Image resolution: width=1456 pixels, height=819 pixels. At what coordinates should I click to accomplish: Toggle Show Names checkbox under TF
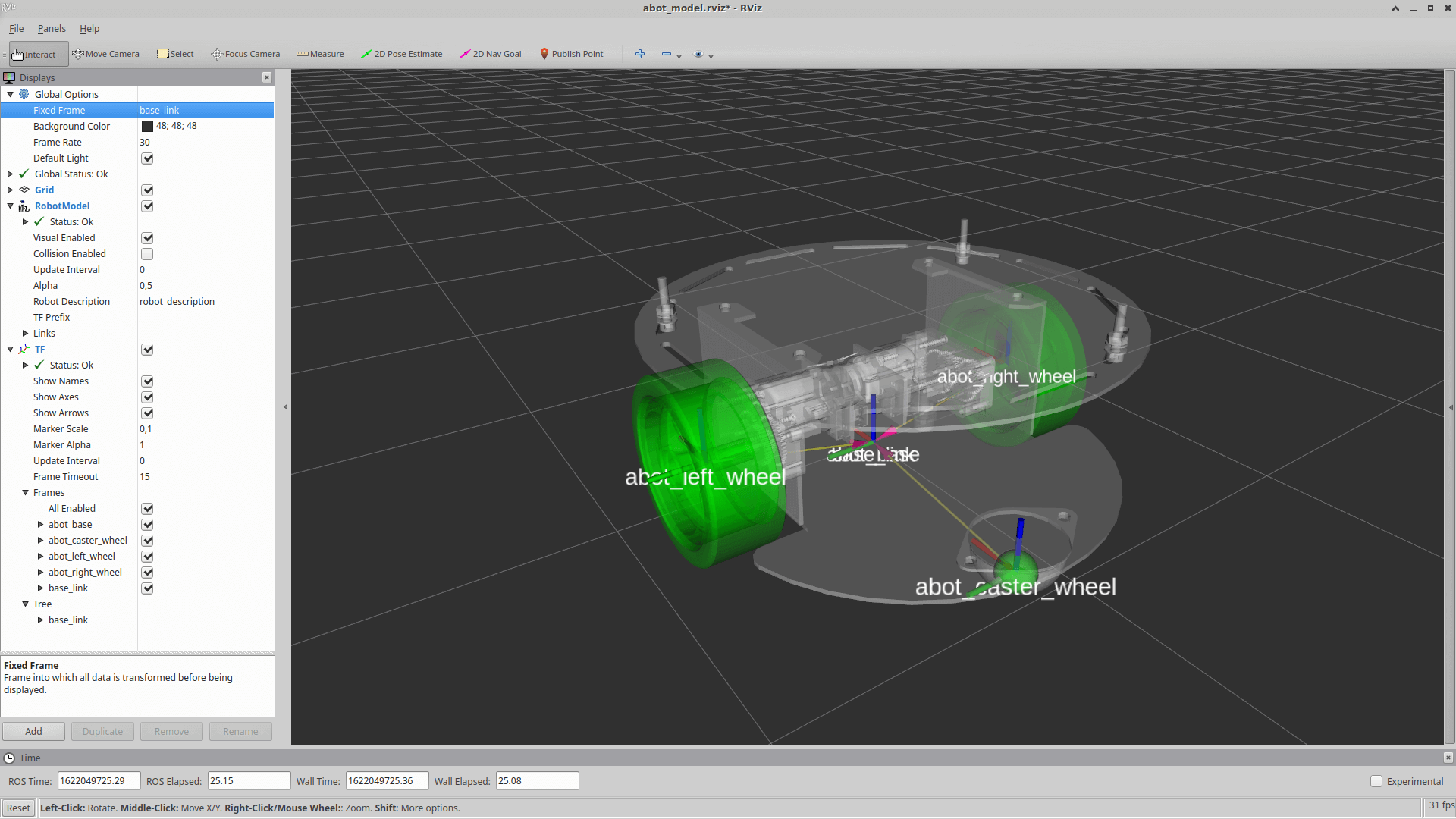pos(147,380)
